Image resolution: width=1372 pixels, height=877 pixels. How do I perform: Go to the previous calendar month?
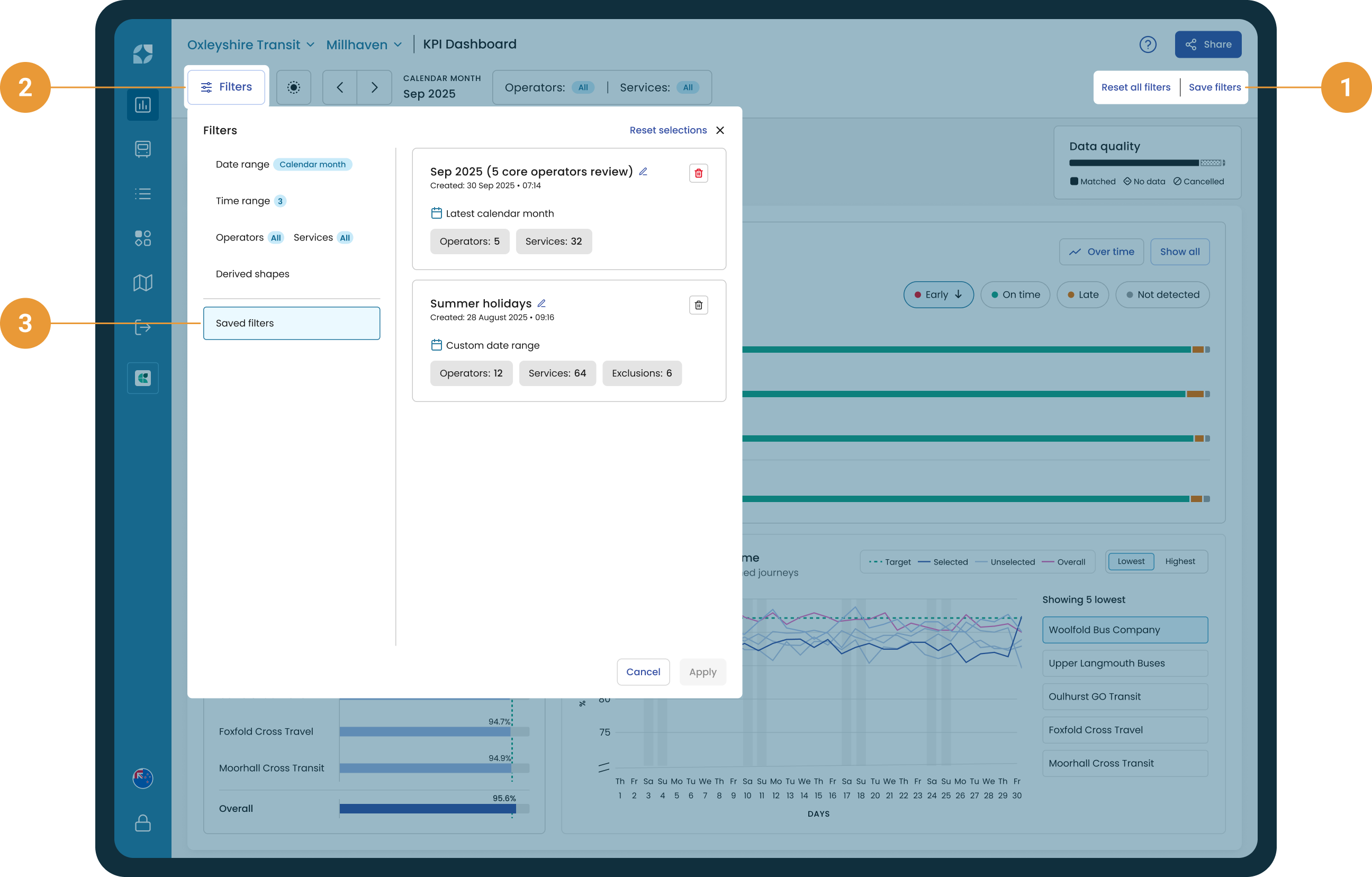pos(340,87)
